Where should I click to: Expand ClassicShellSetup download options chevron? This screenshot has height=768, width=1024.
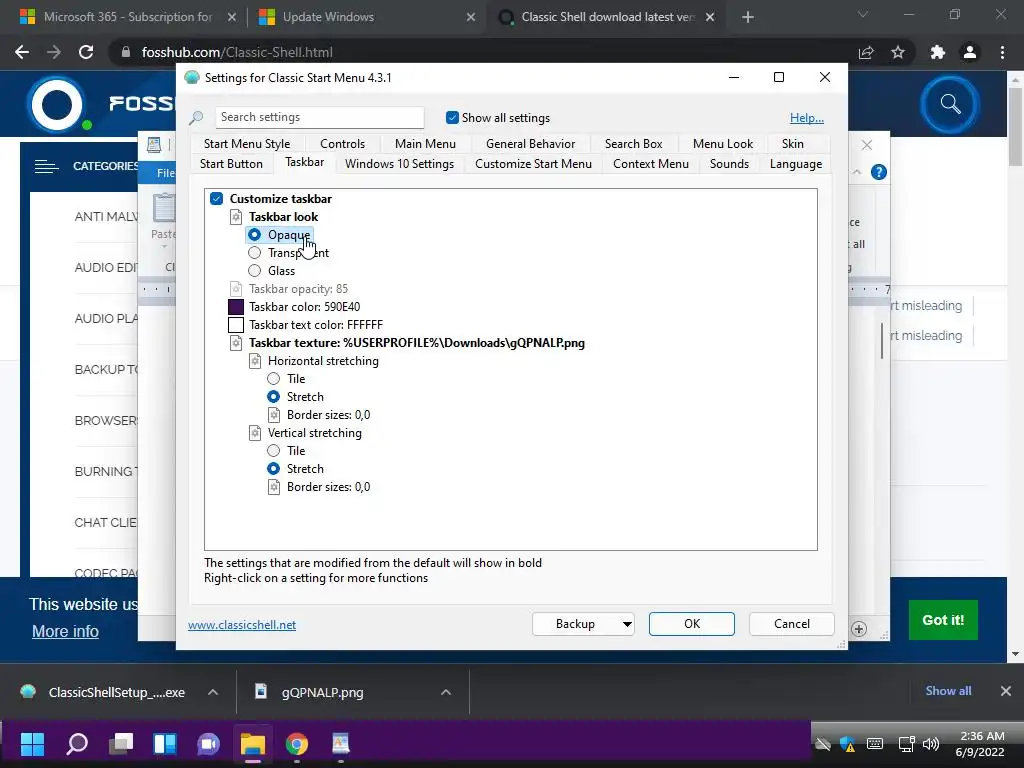[213, 692]
